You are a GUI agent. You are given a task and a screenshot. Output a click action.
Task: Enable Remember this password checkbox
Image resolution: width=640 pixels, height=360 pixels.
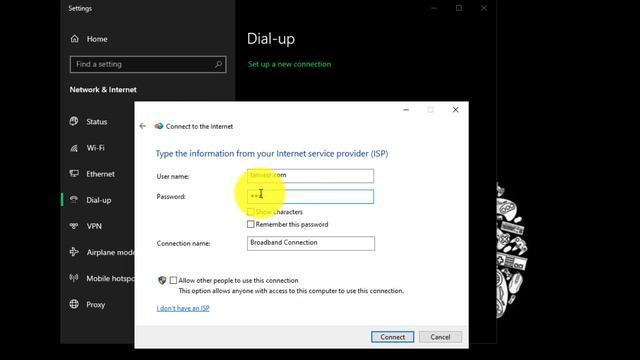coord(251,224)
